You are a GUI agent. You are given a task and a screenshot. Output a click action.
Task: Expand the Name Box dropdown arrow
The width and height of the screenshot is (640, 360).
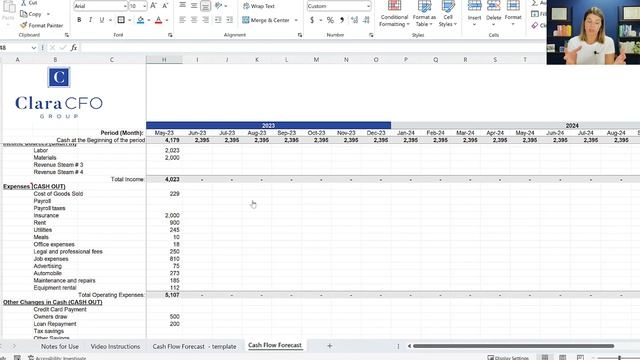[33, 48]
